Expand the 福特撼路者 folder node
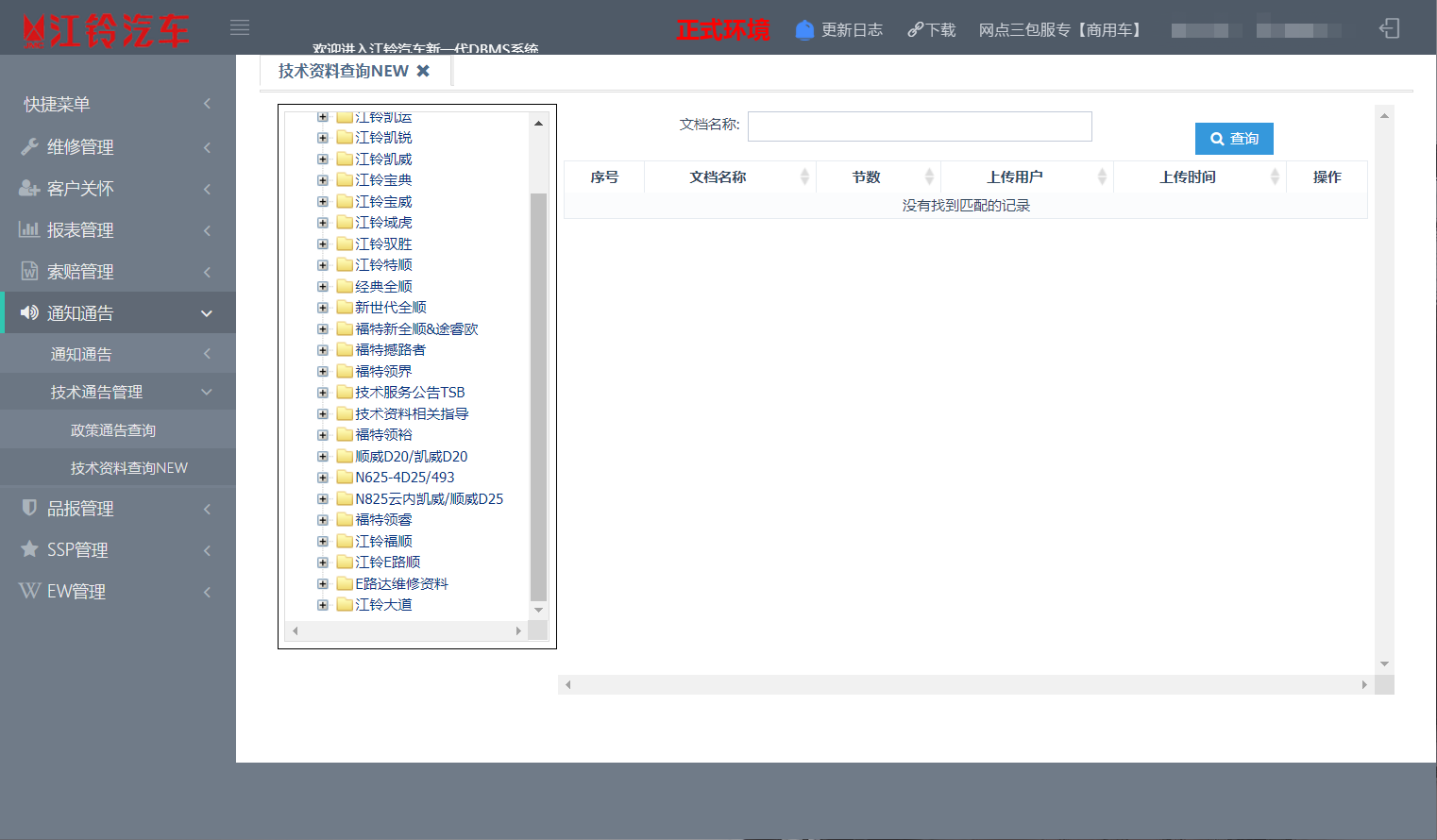 point(323,350)
